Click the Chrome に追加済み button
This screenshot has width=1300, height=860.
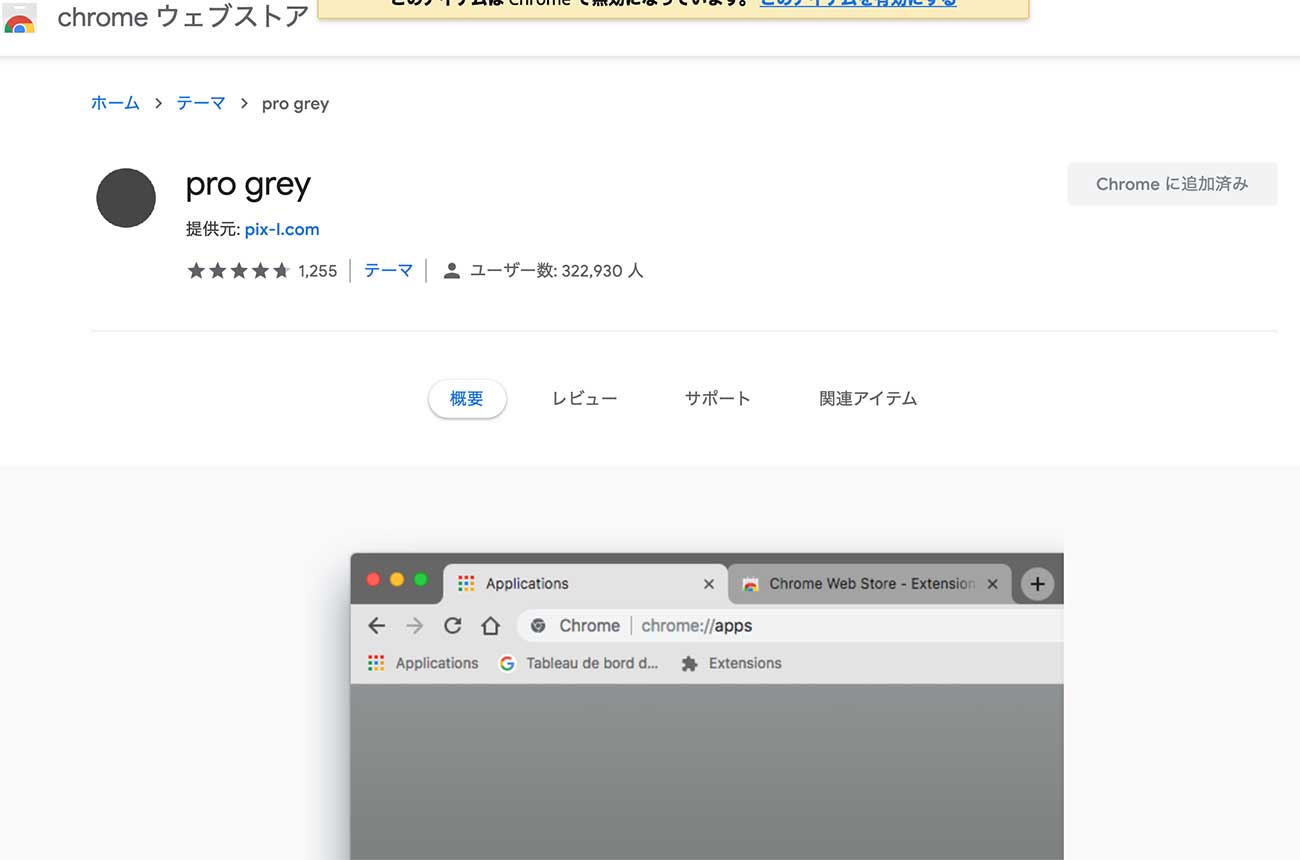[1172, 184]
